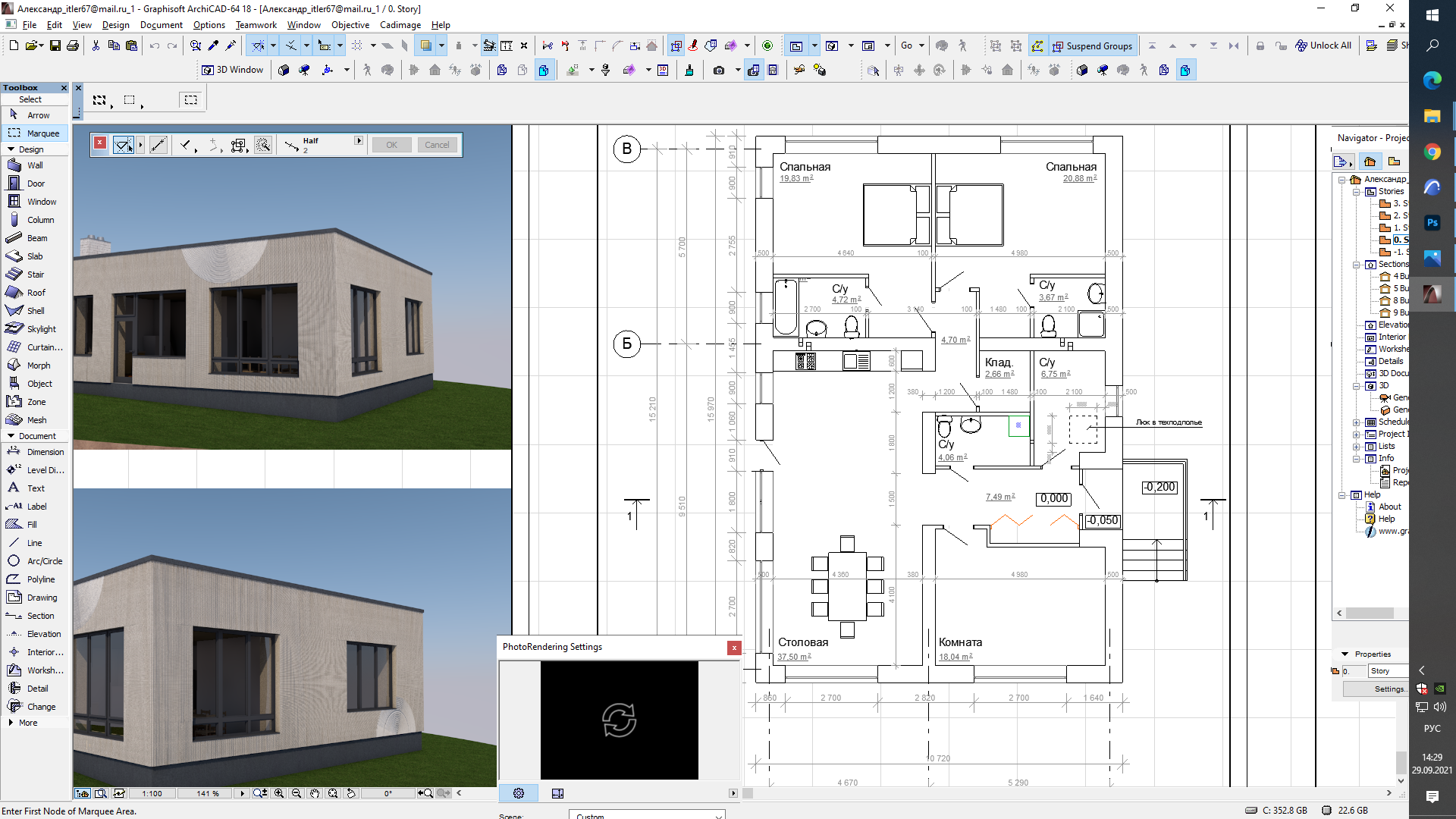
Task: Select the Morph tool
Action: (35, 366)
